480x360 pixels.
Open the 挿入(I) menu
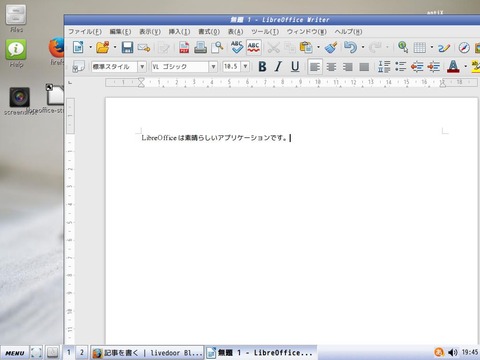click(179, 32)
